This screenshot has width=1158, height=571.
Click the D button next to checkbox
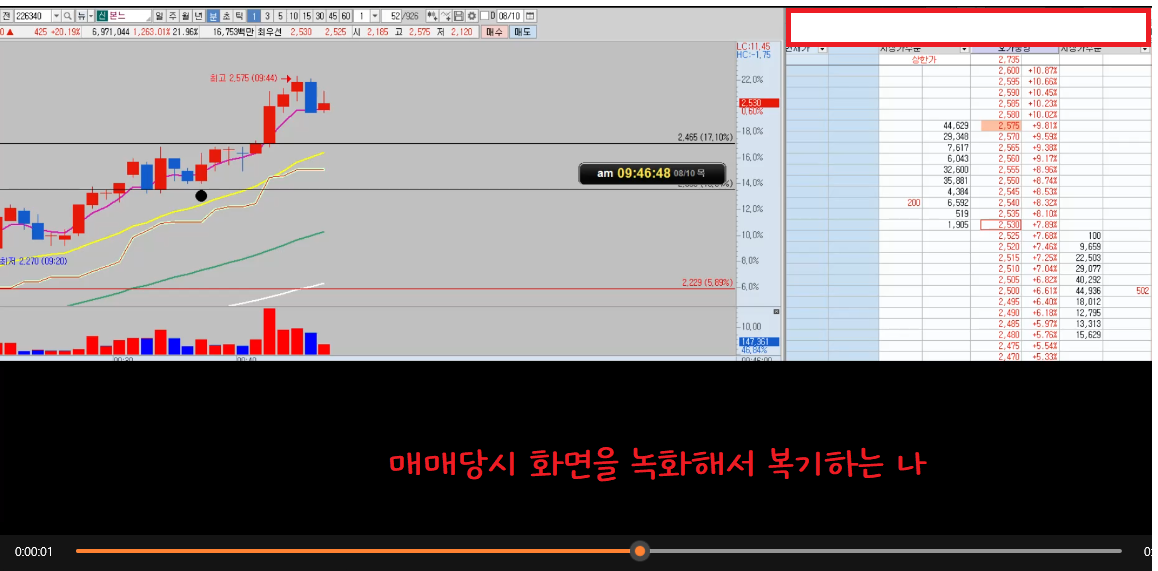coord(493,16)
